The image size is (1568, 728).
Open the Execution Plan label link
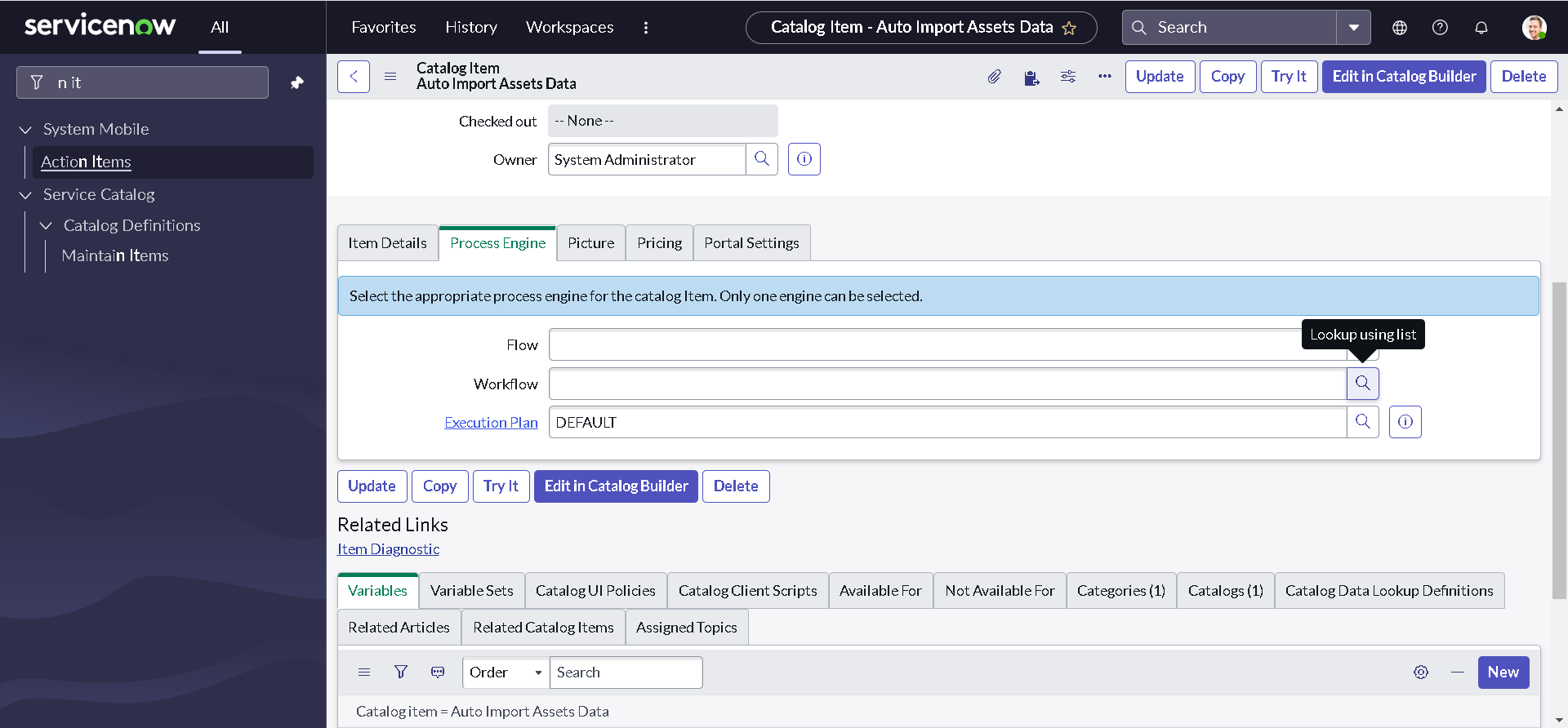point(491,423)
